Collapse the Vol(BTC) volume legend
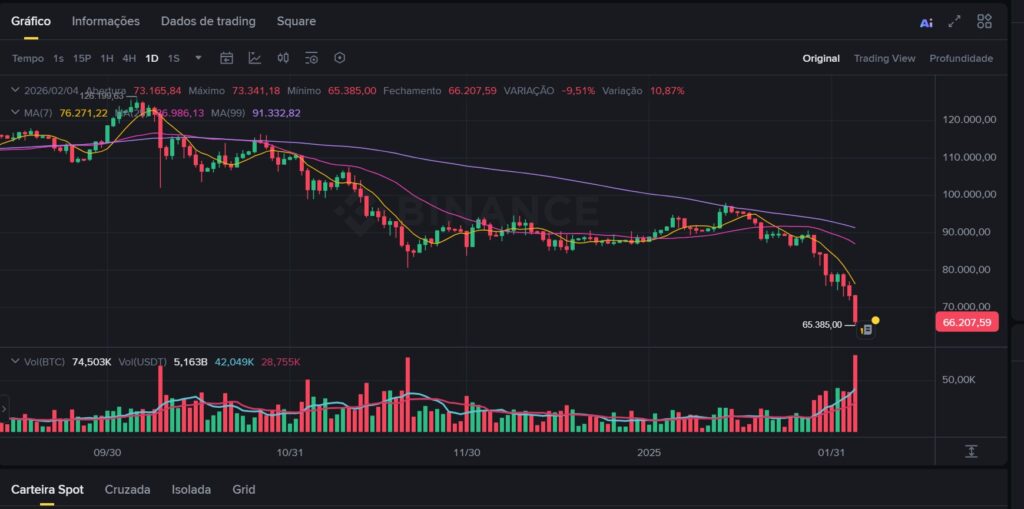 click(x=14, y=361)
